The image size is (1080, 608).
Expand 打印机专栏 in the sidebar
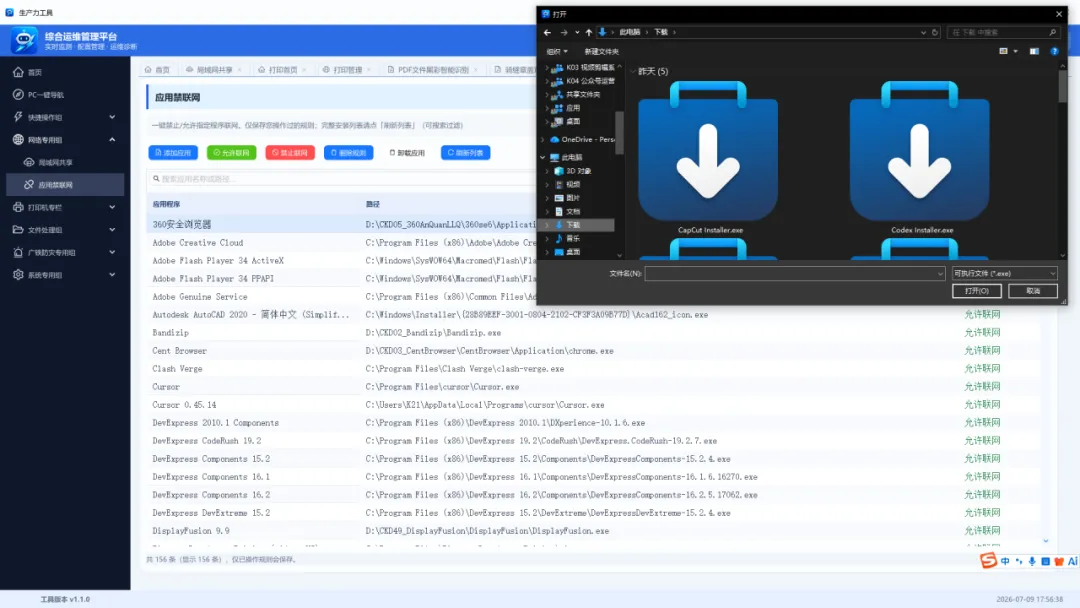click(x=65, y=207)
